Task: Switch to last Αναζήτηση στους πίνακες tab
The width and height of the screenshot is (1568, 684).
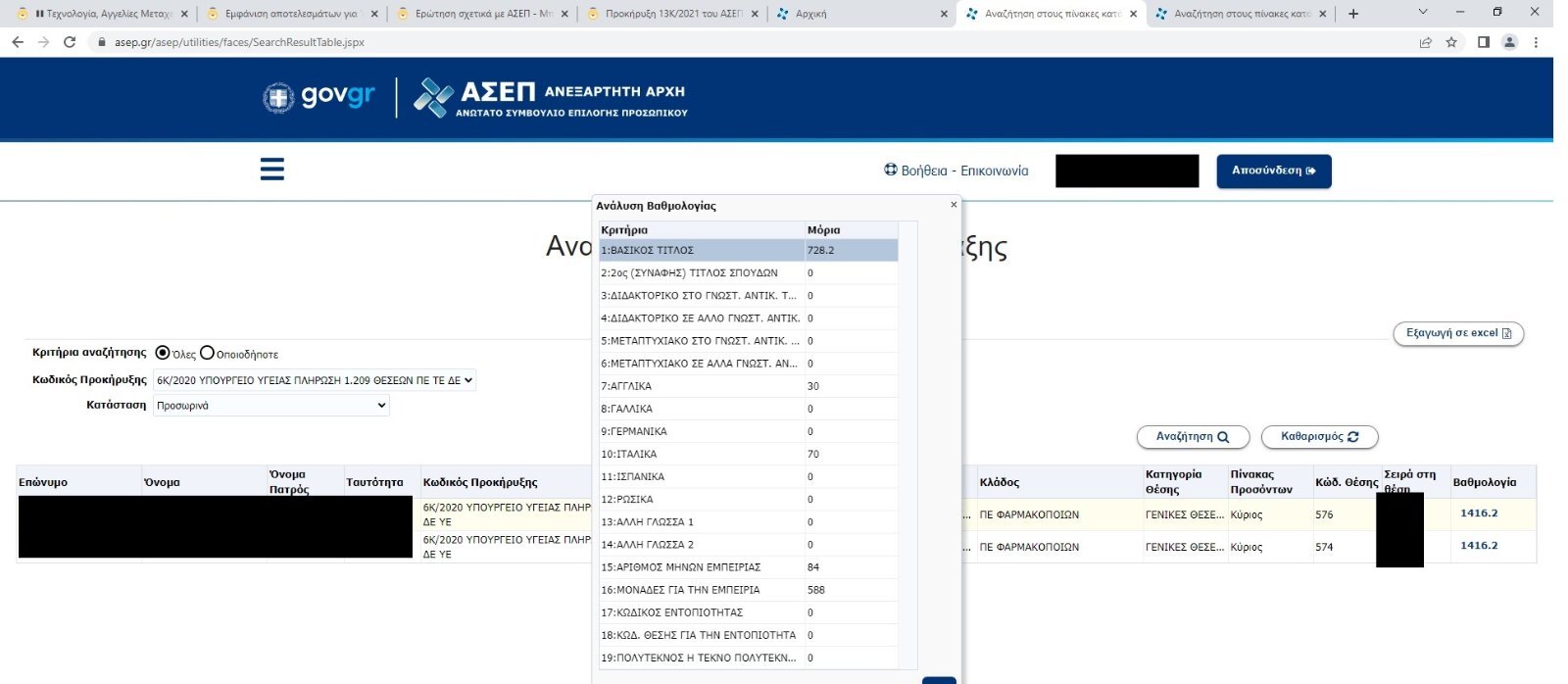Action: click(1240, 14)
